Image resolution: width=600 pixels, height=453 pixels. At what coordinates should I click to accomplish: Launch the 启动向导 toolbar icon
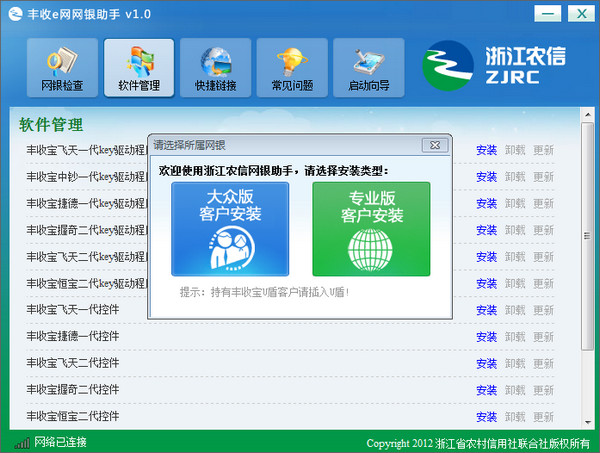pyautogui.click(x=368, y=68)
